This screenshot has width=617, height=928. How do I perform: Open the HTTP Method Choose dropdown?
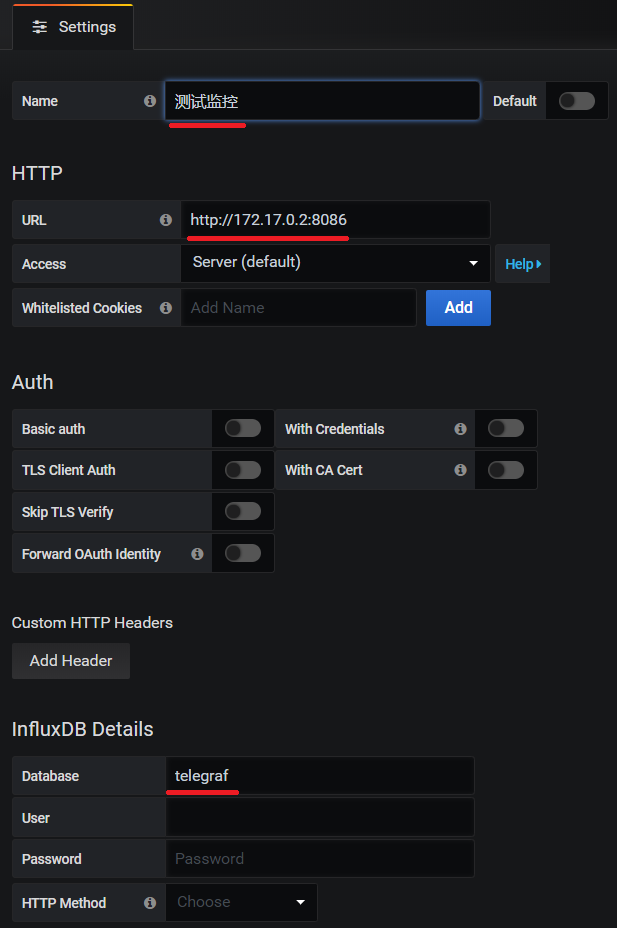click(x=241, y=902)
